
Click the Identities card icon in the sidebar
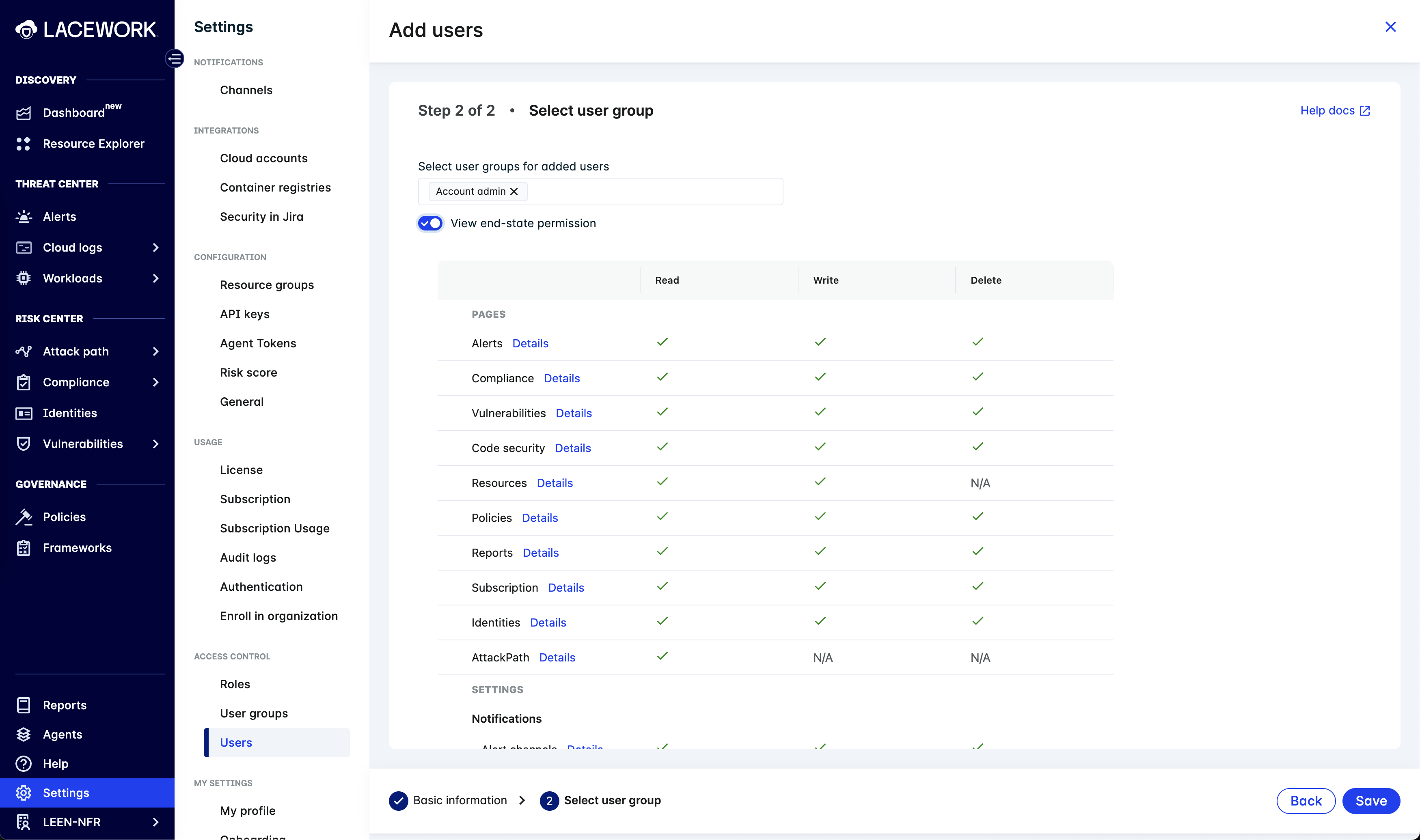click(23, 413)
